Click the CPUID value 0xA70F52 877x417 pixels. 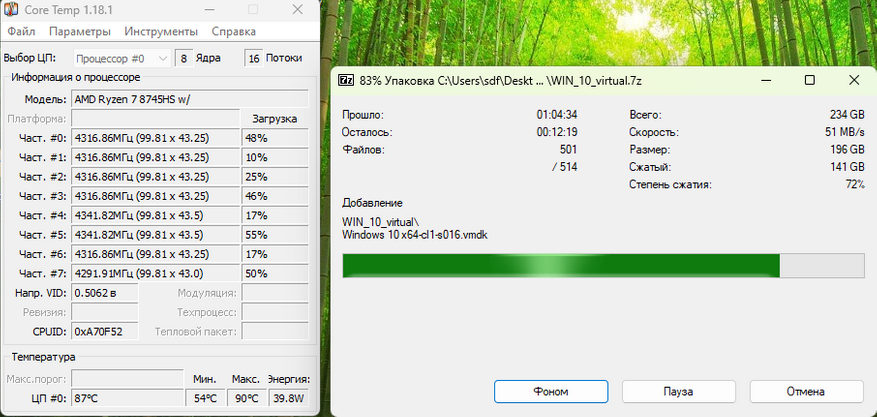click(105, 331)
